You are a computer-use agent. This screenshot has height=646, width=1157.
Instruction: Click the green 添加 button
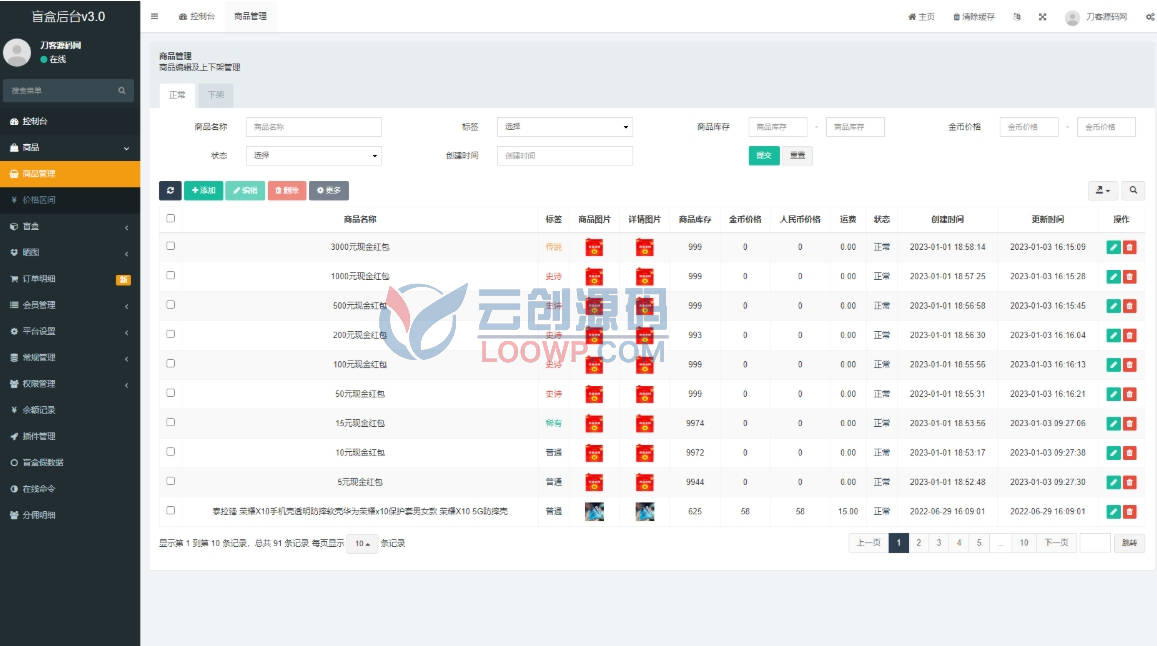click(204, 190)
